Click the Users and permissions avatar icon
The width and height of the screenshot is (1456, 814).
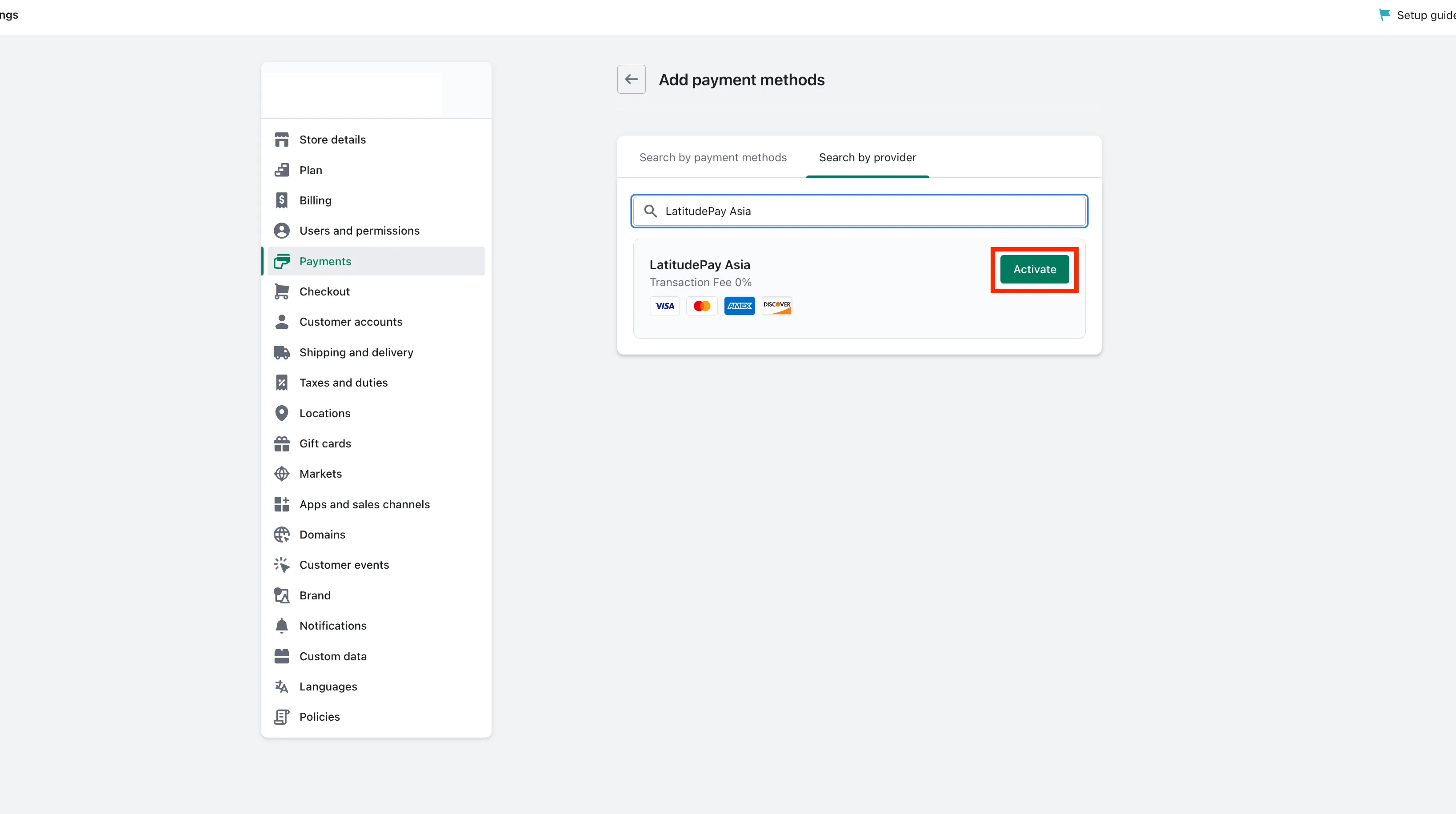281,231
